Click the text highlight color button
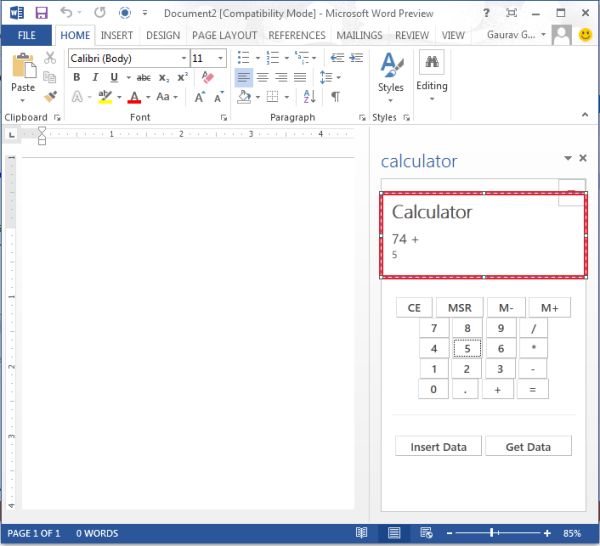Viewport: 600px width, 546px height. pyautogui.click(x=105, y=96)
